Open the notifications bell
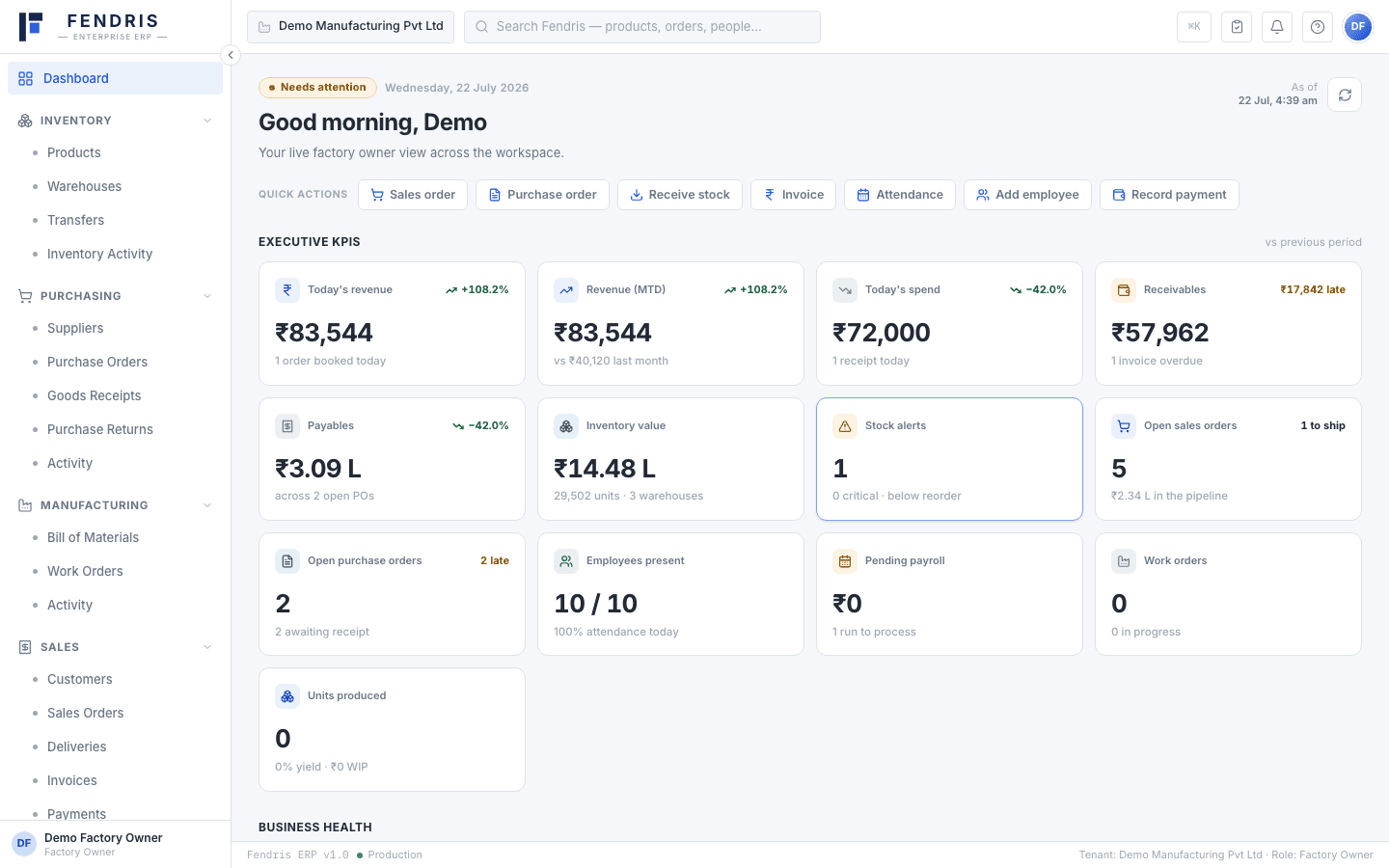Viewport: 1389px width, 868px height. (x=1277, y=27)
